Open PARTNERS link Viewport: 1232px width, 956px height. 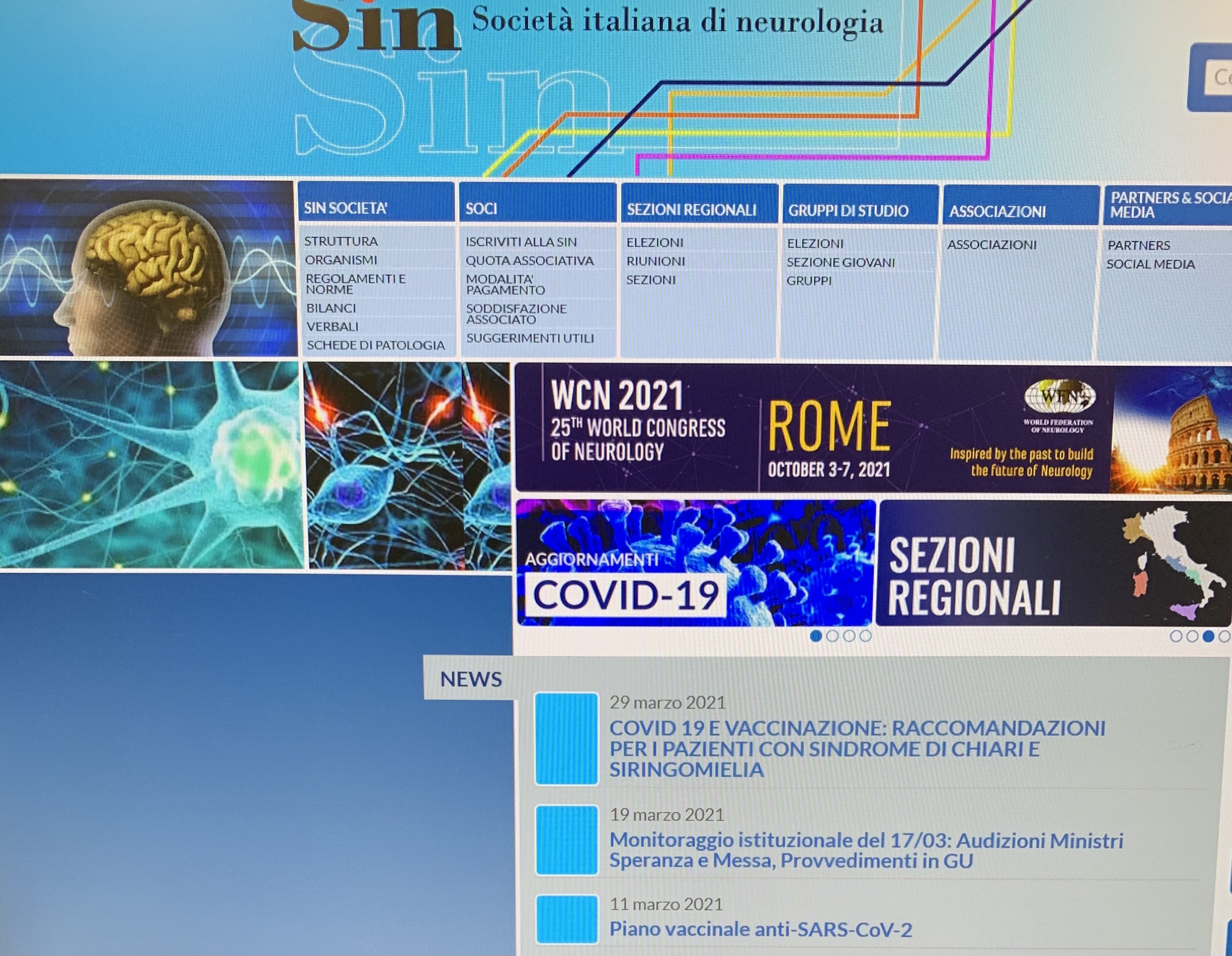click(x=1139, y=245)
